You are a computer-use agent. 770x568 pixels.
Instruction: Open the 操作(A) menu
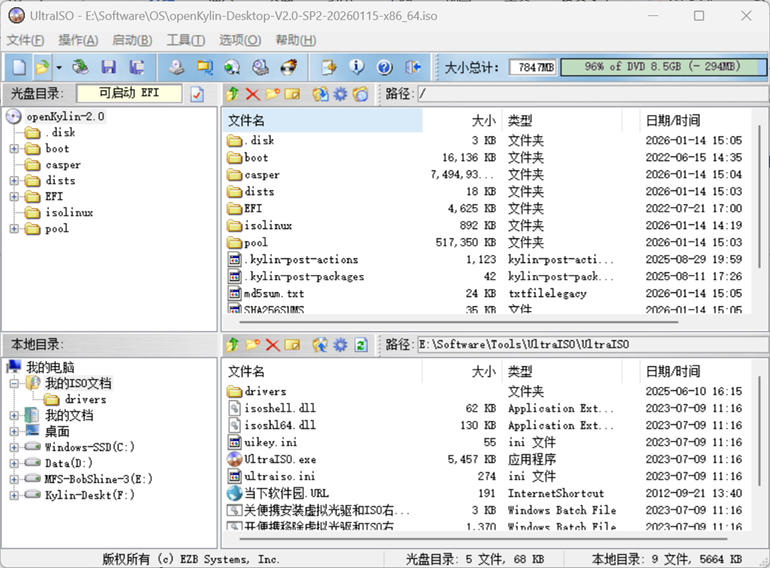click(78, 40)
